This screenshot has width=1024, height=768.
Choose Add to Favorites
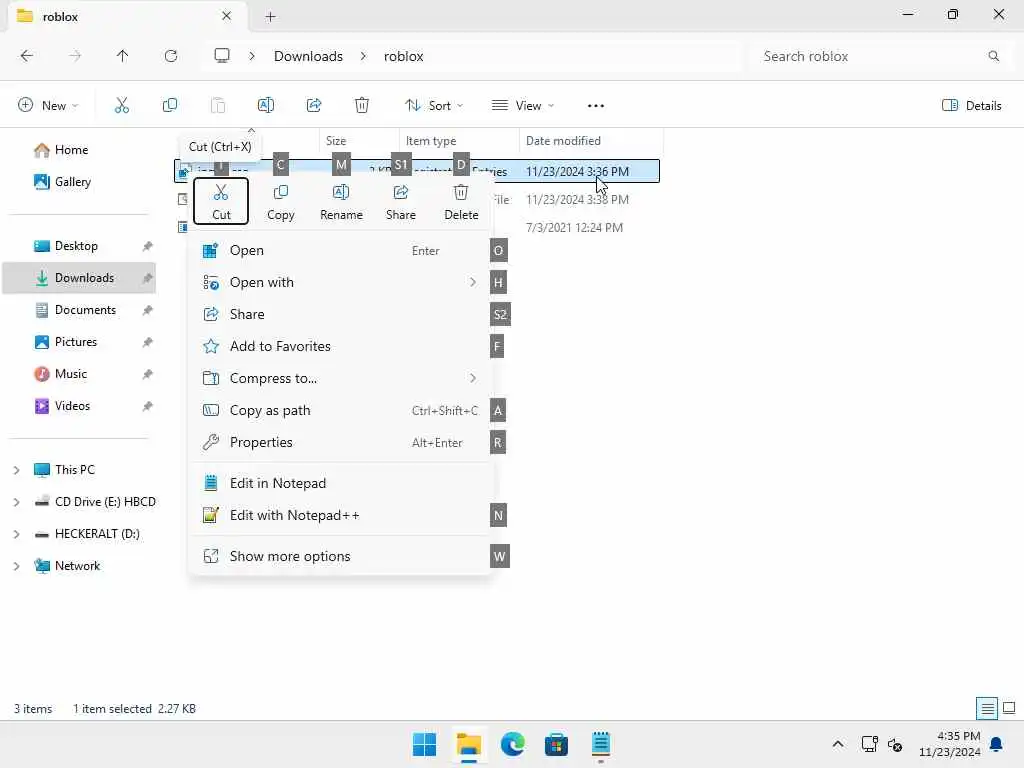[340, 346]
